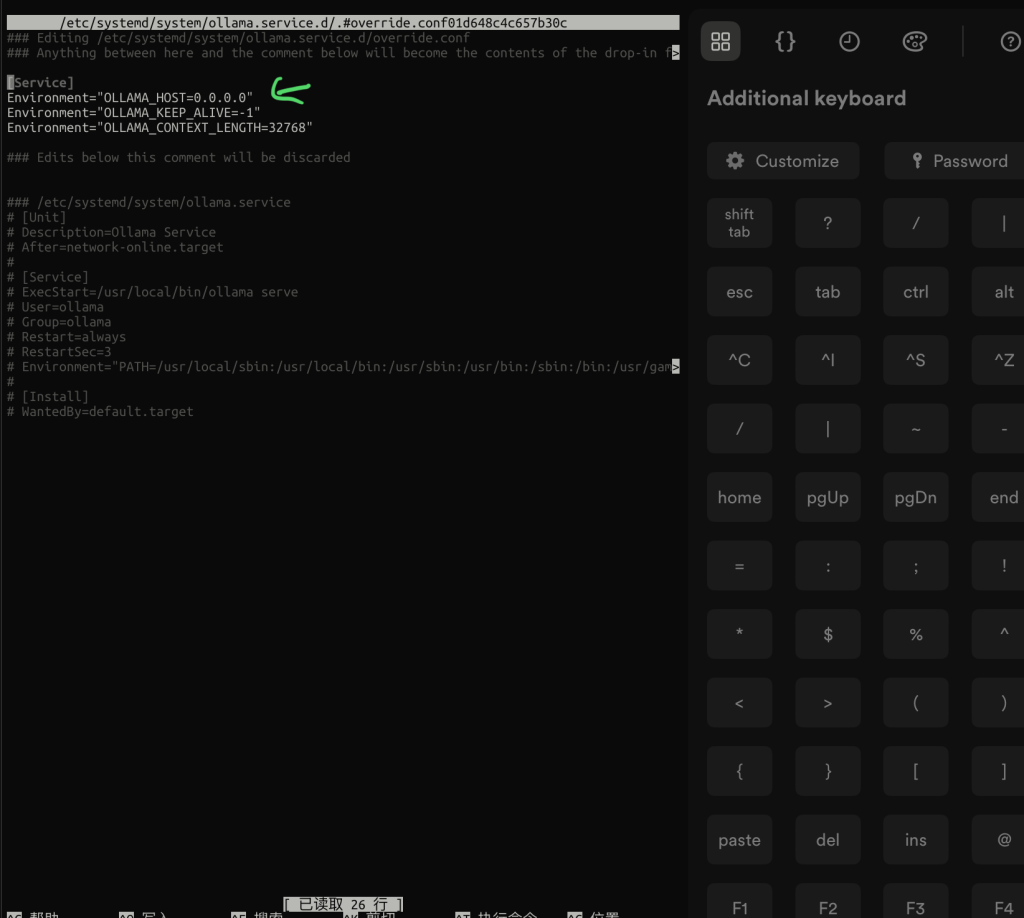The height and width of the screenshot is (918, 1024).
Task: Tap the tab key beside esc
Action: pyautogui.click(x=827, y=292)
